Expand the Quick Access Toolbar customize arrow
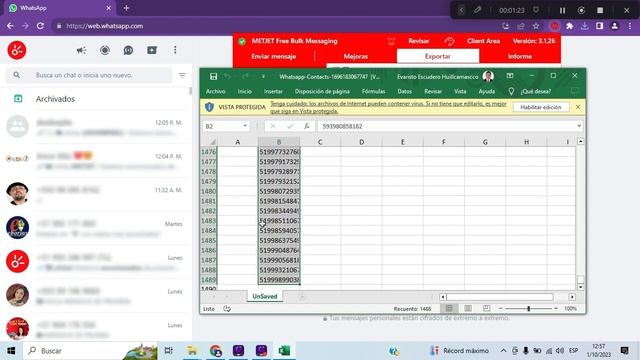 (263, 76)
